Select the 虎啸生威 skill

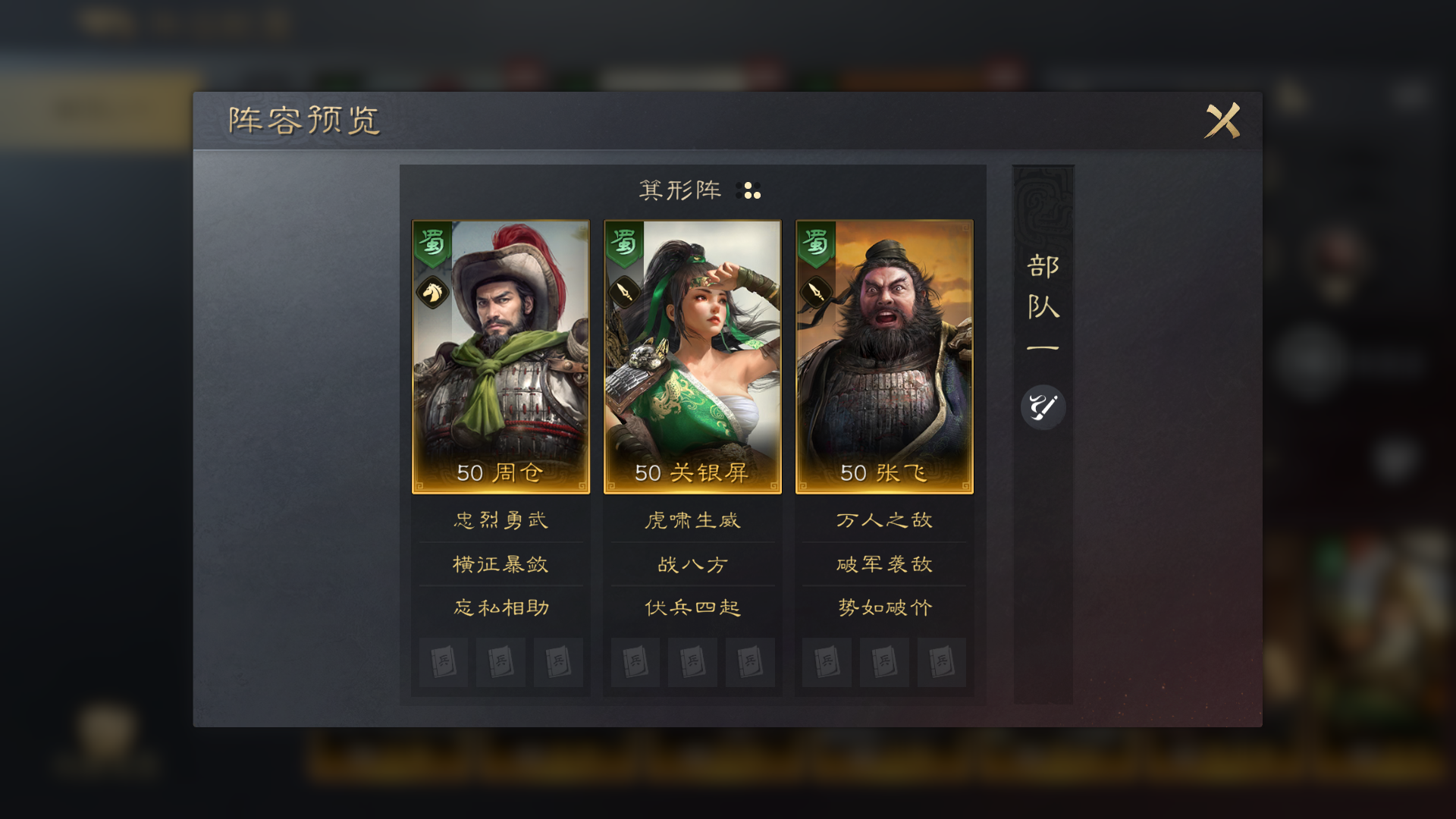pos(692,520)
